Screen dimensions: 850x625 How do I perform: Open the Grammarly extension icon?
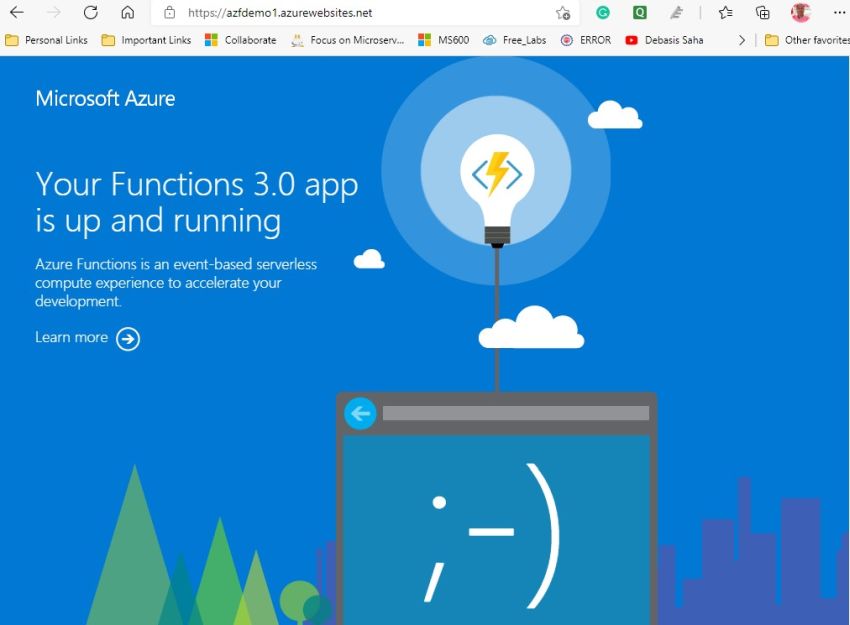coord(602,12)
